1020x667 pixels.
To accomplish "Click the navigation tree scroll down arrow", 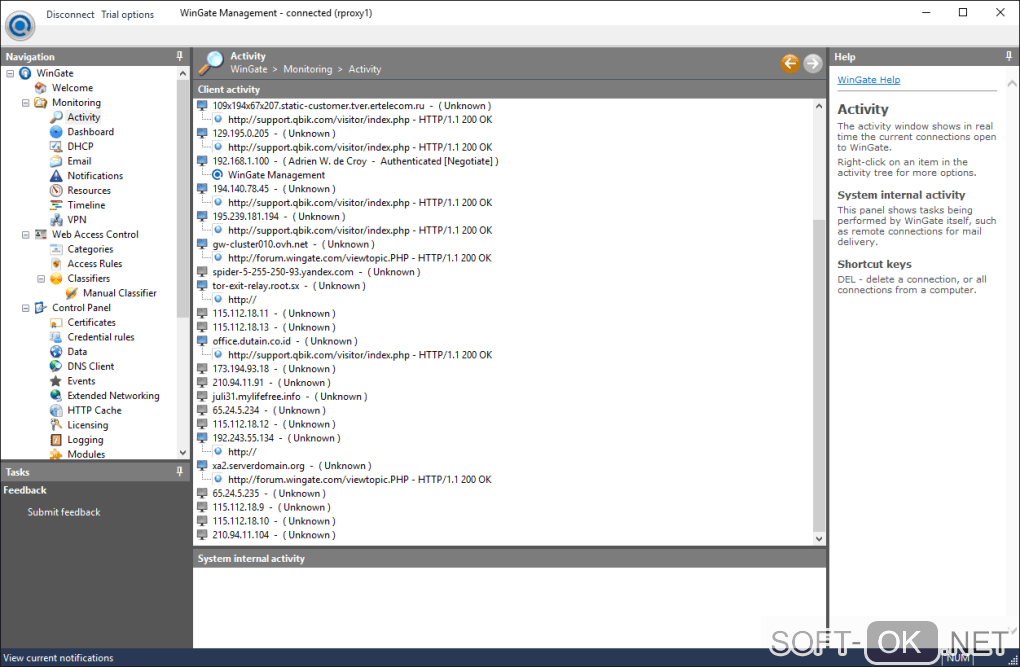I will [183, 452].
